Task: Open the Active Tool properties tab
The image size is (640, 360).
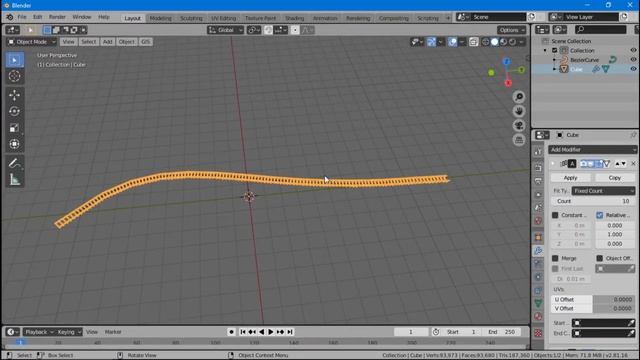Action: (x=538, y=152)
